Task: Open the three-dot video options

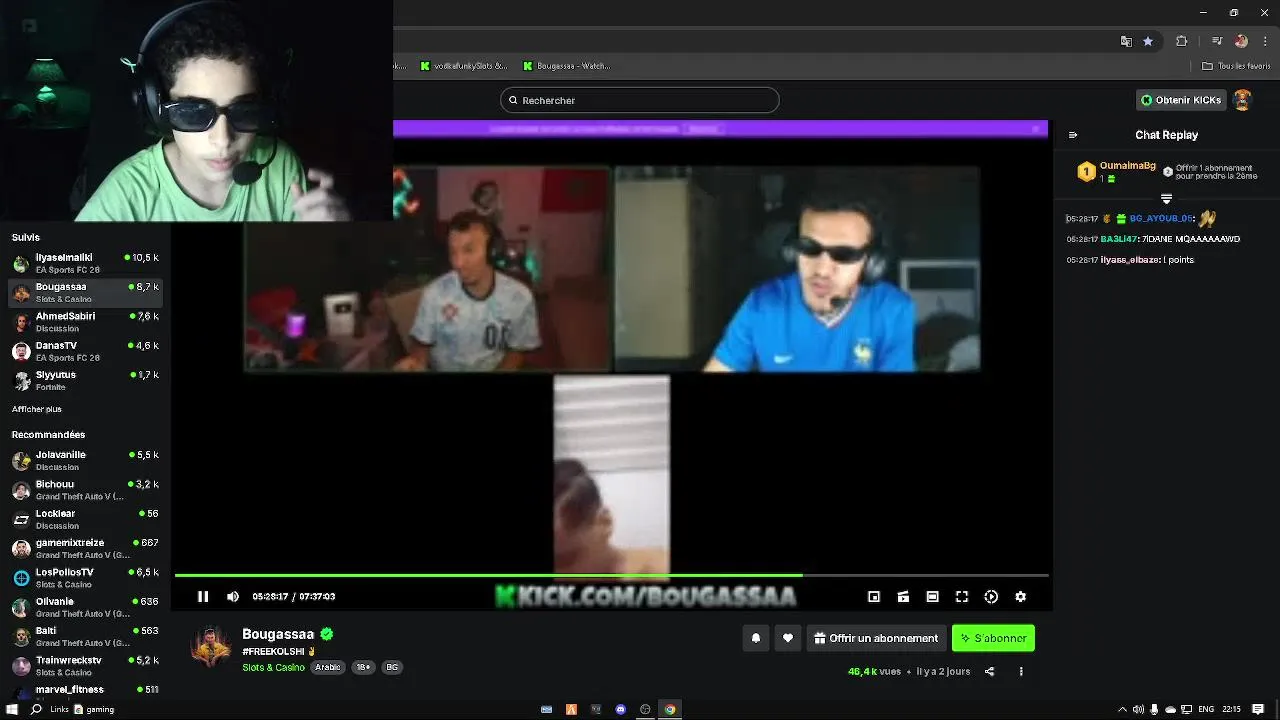Action: [1021, 671]
